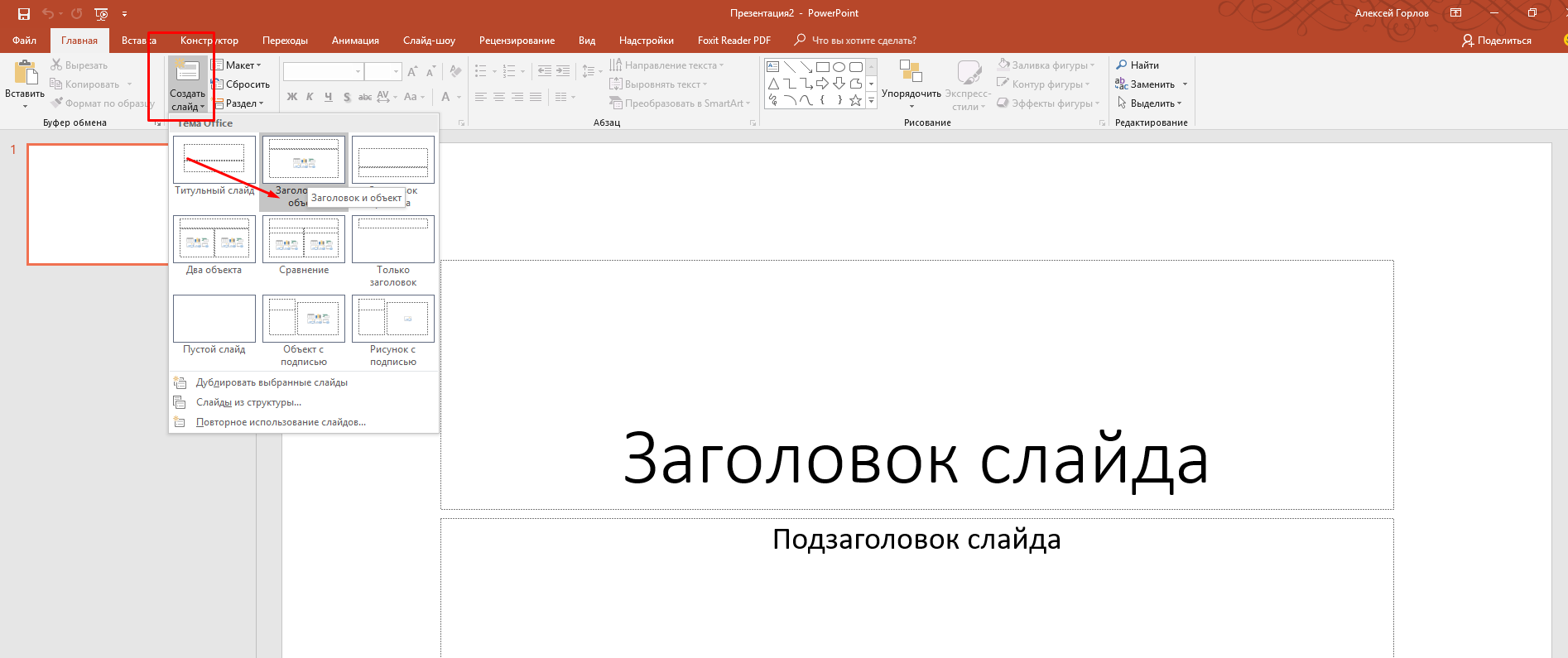This screenshot has height=658, width=1568.
Task: Select the right arrow block shape
Action: coord(822,84)
